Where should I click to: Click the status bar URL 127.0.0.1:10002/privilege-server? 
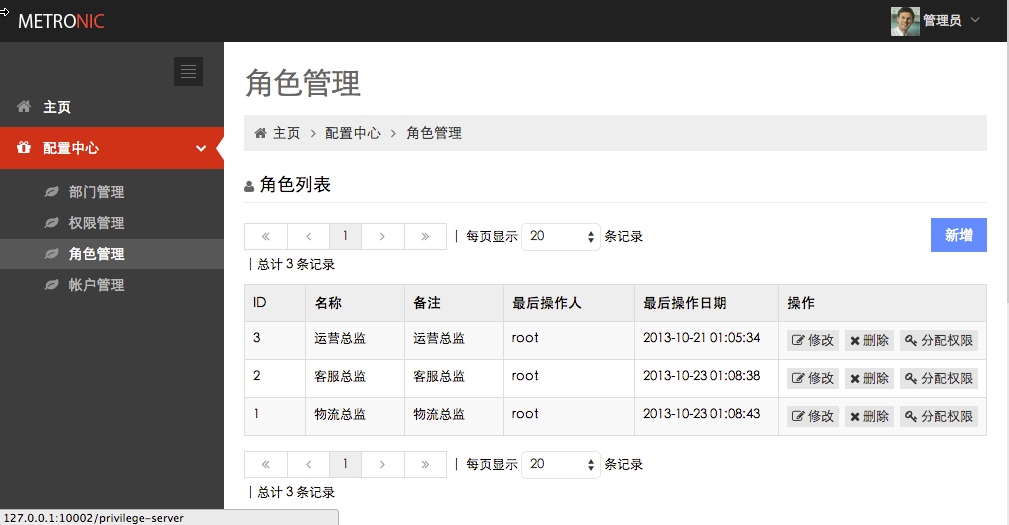click(x=94, y=518)
